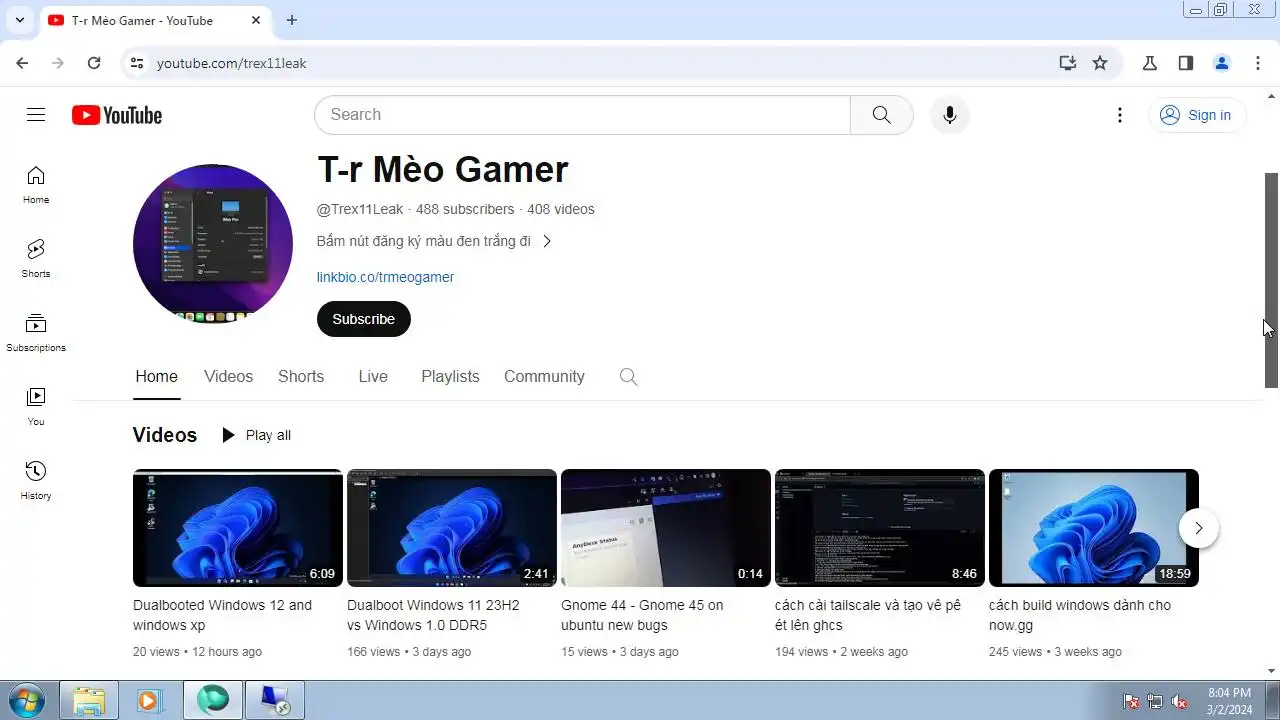Open History in sidebar
1280x720 pixels.
tap(36, 481)
